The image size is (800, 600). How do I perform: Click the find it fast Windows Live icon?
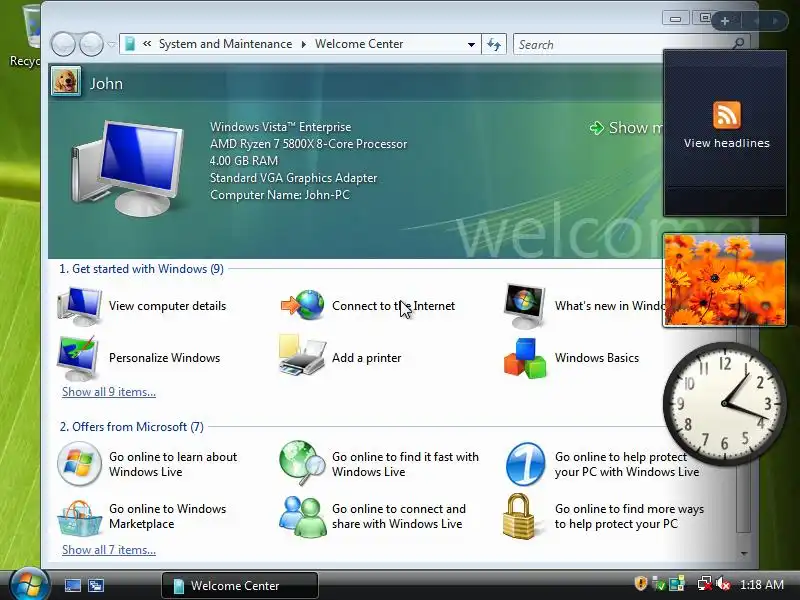tap(302, 463)
